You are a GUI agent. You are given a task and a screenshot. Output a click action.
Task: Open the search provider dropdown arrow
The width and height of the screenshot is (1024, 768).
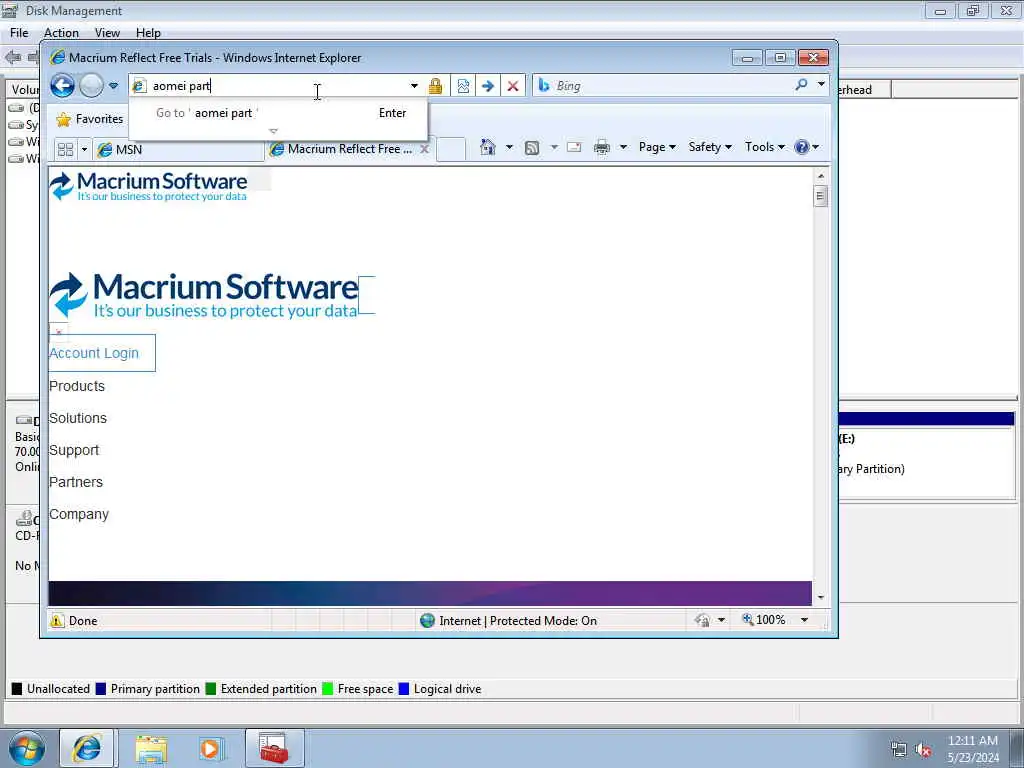(821, 85)
